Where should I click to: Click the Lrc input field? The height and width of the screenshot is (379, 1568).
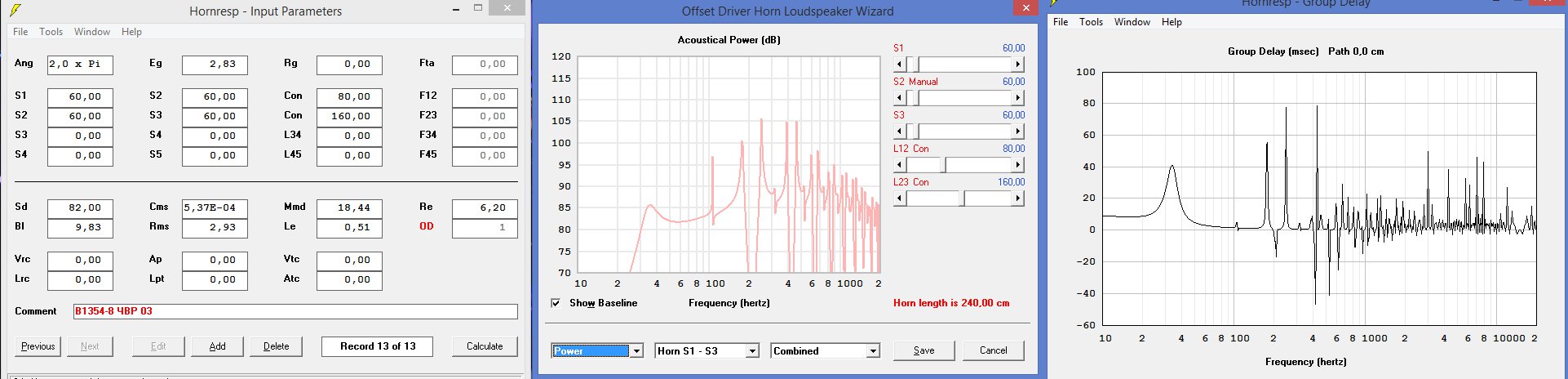click(x=80, y=280)
